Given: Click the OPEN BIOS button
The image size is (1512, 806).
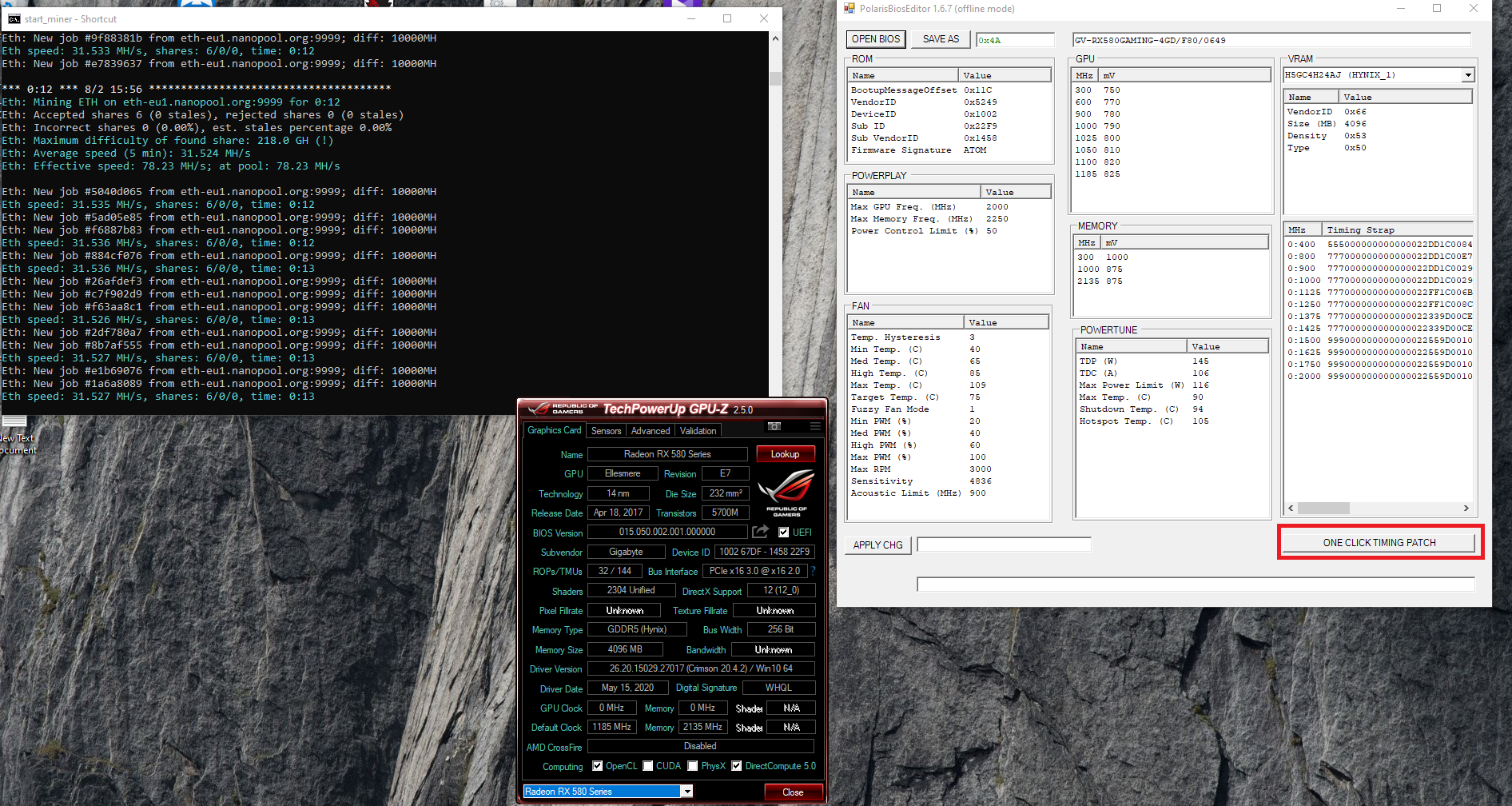Looking at the screenshot, I should coord(876,39).
